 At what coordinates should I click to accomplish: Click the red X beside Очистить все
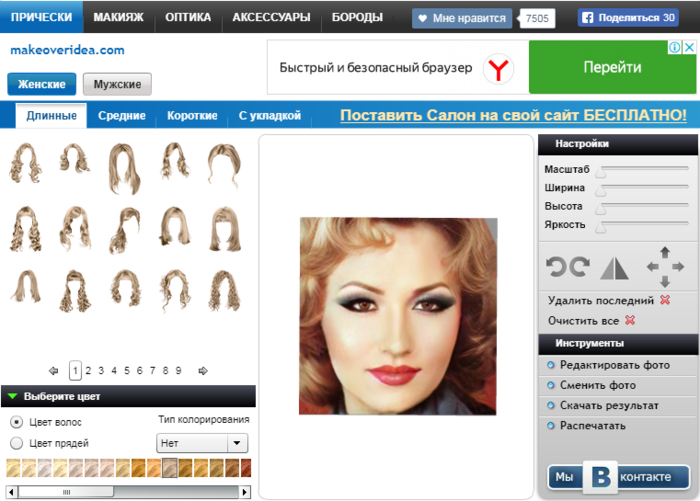629,320
